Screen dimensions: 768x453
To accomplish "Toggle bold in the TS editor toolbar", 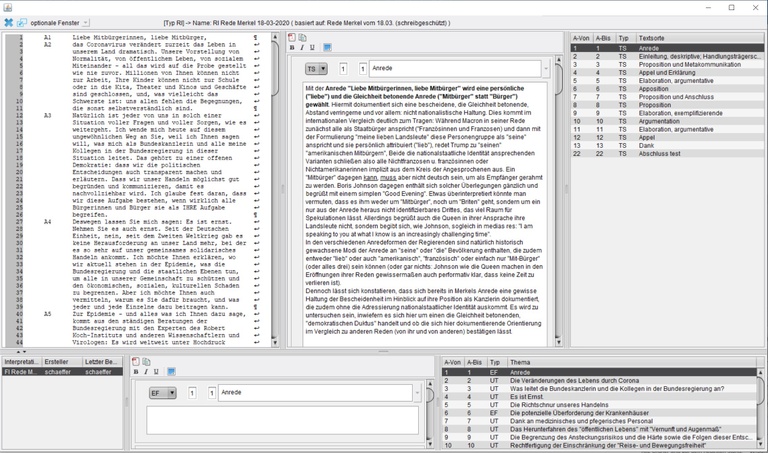I will (x=292, y=48).
